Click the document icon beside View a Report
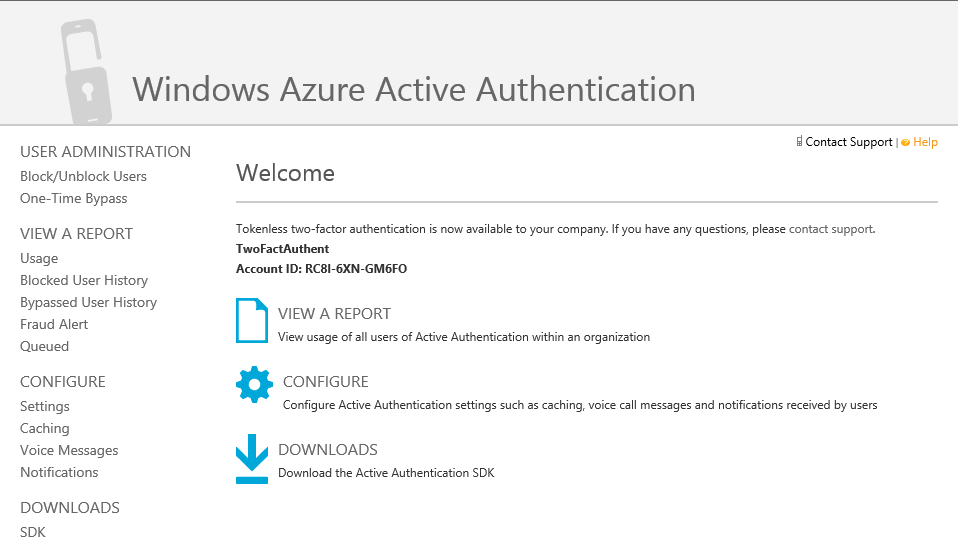Viewport: 962px width, 554px height. 252,321
